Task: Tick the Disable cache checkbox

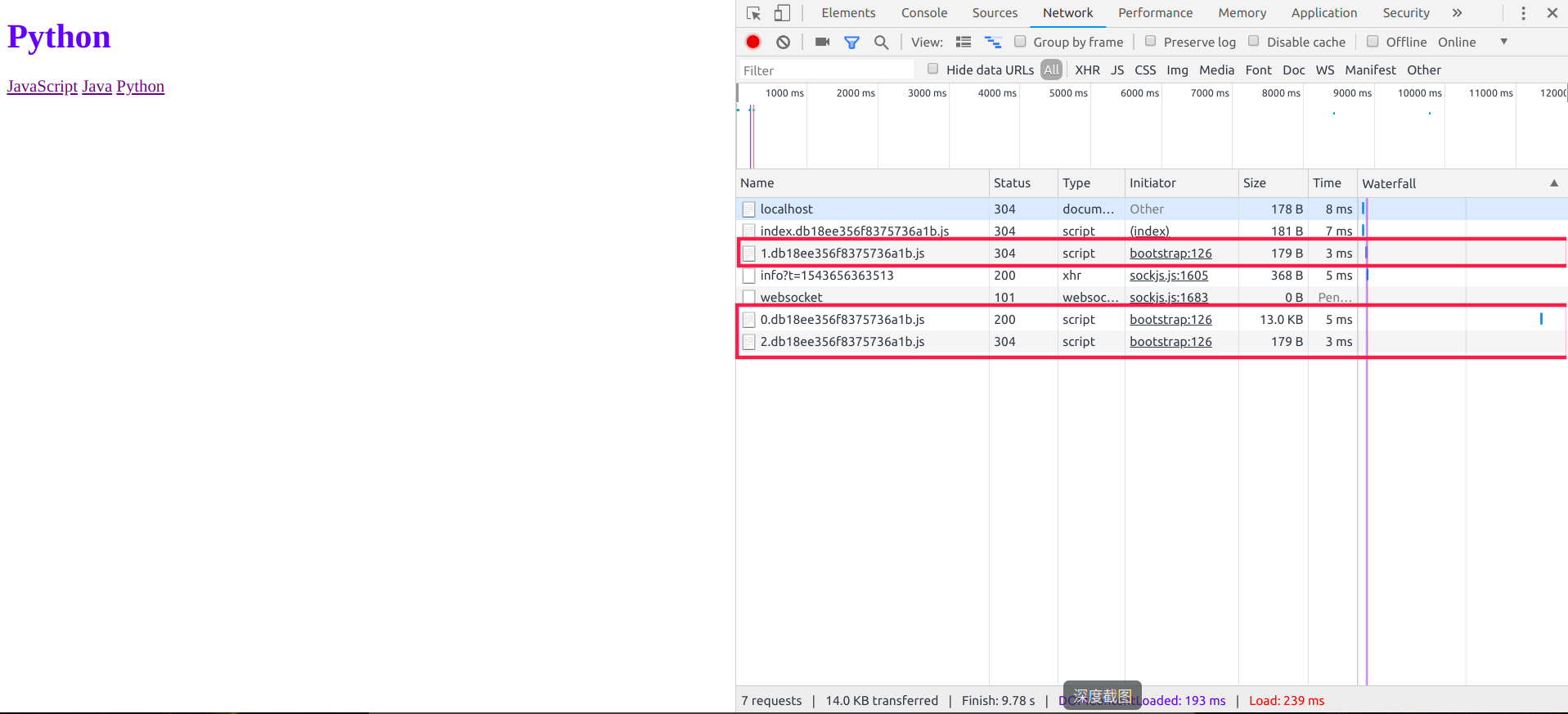Action: (x=1253, y=41)
